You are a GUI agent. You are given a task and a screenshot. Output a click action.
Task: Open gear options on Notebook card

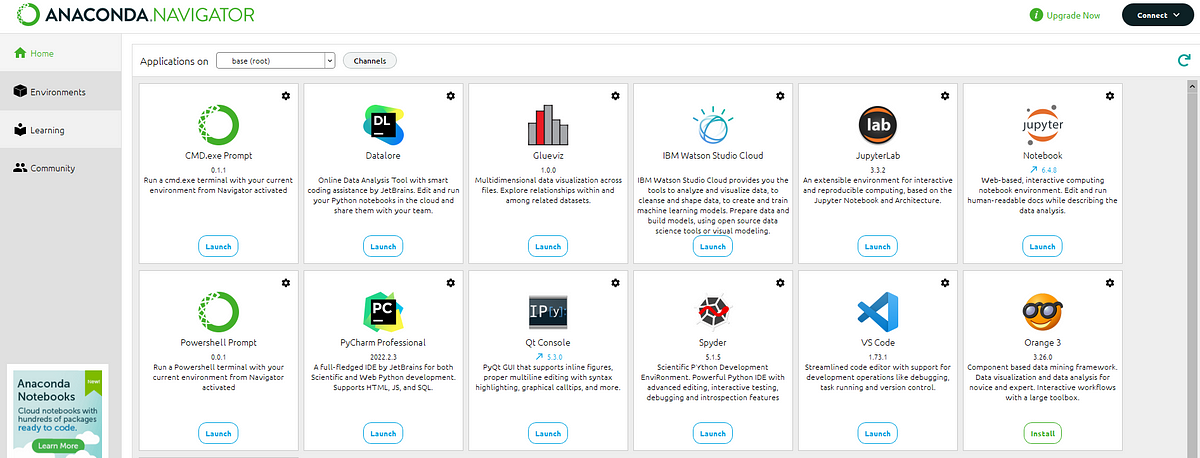coord(1110,95)
